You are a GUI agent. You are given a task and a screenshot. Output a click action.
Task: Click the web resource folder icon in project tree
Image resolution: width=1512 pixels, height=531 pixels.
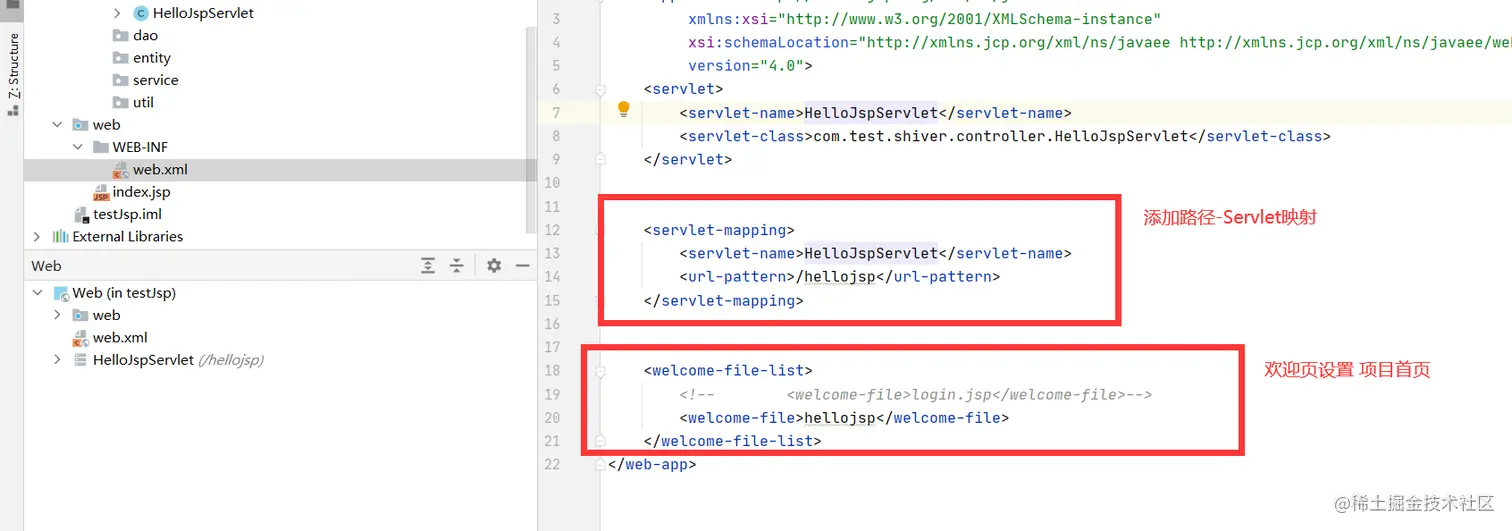(x=80, y=125)
